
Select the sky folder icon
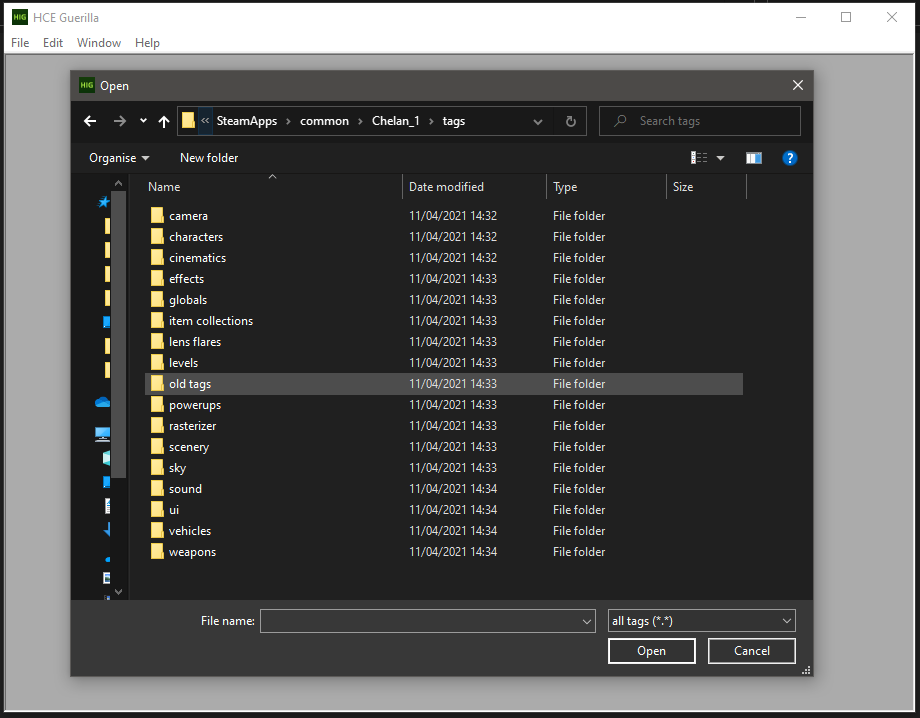pyautogui.click(x=157, y=468)
